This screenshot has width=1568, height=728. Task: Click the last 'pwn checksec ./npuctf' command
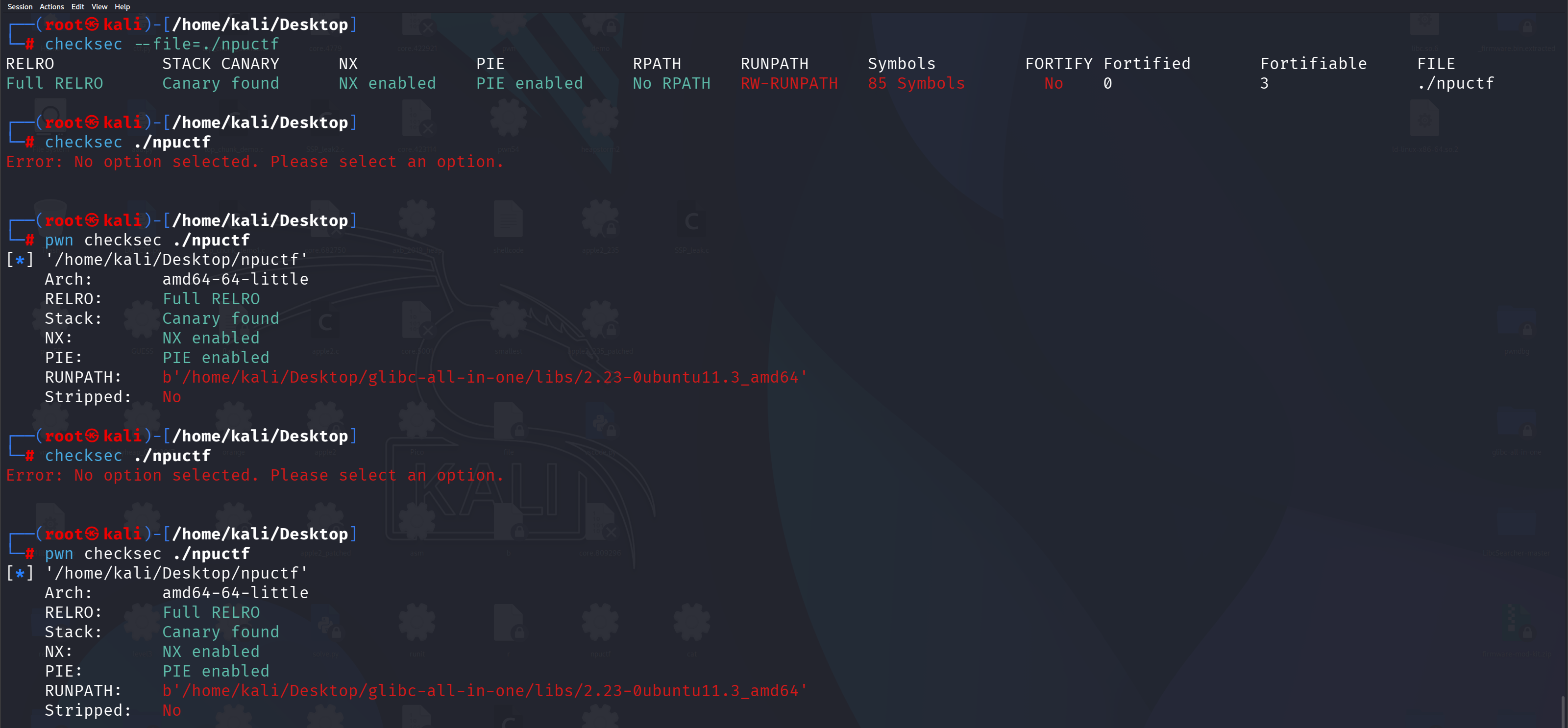pos(147,554)
